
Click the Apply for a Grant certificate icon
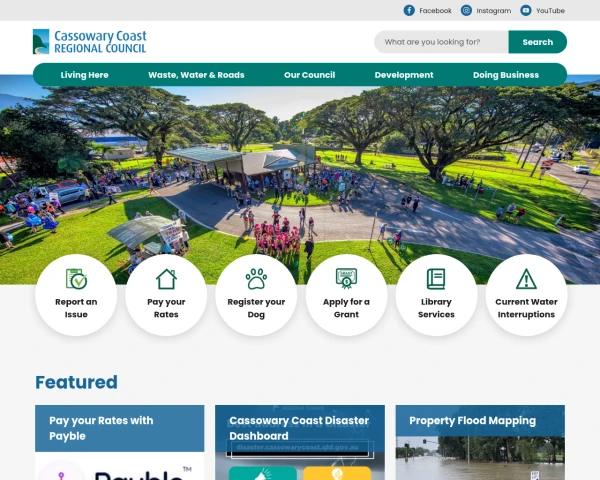[346, 278]
